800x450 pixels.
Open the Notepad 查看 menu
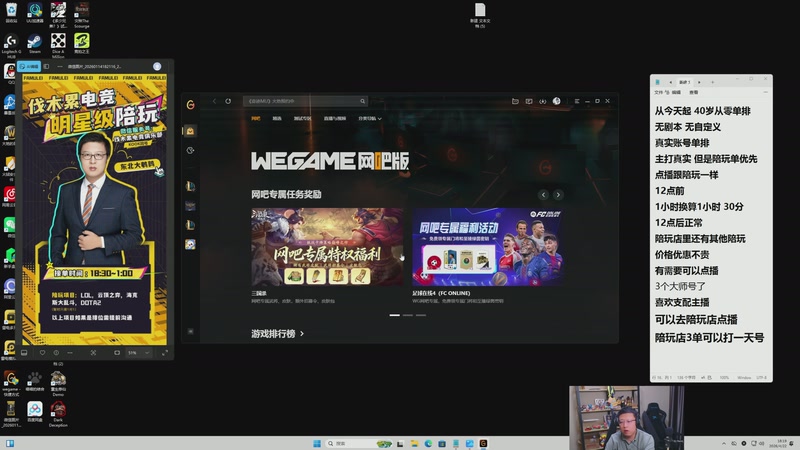pos(694,92)
